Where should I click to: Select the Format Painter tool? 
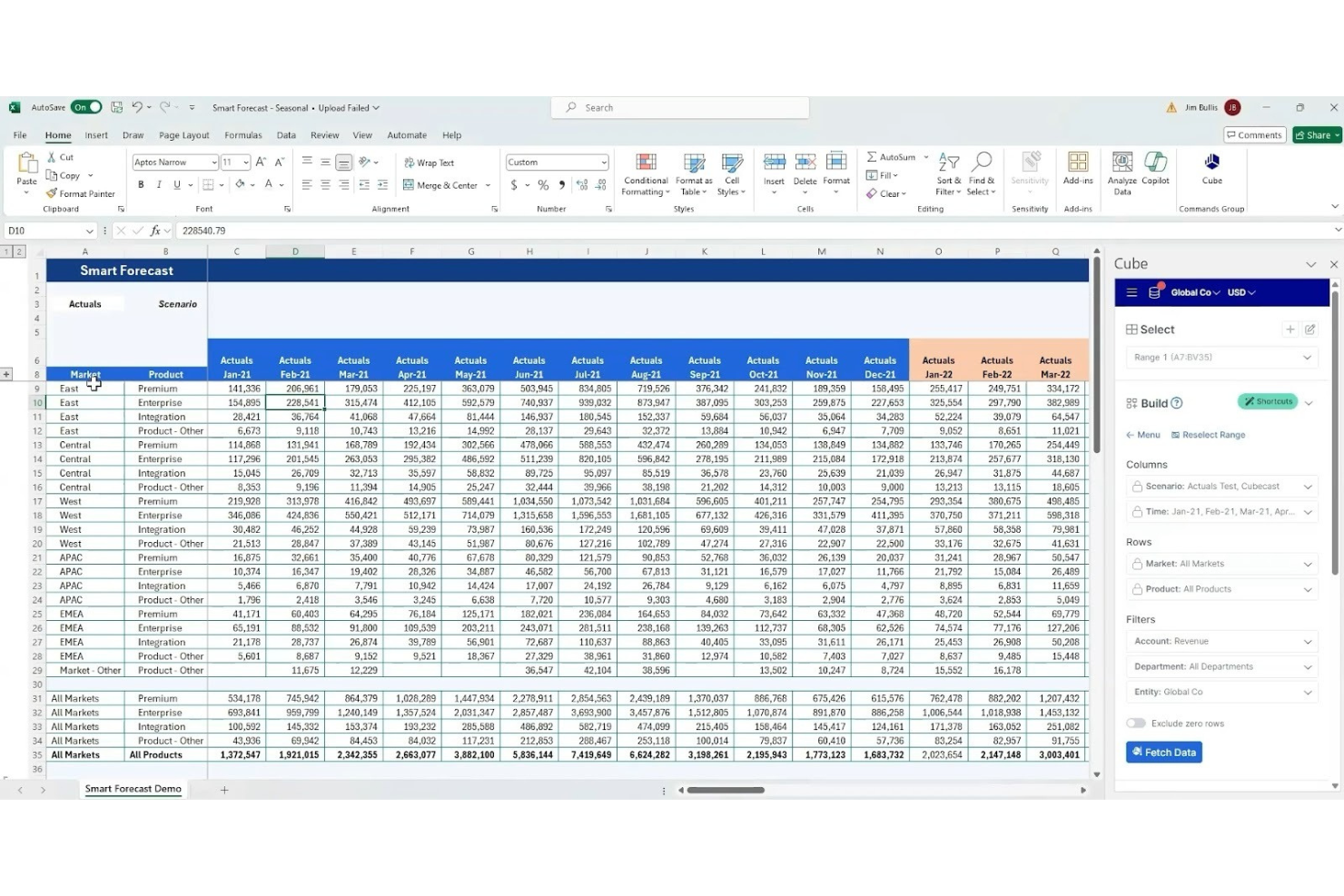[x=81, y=193]
